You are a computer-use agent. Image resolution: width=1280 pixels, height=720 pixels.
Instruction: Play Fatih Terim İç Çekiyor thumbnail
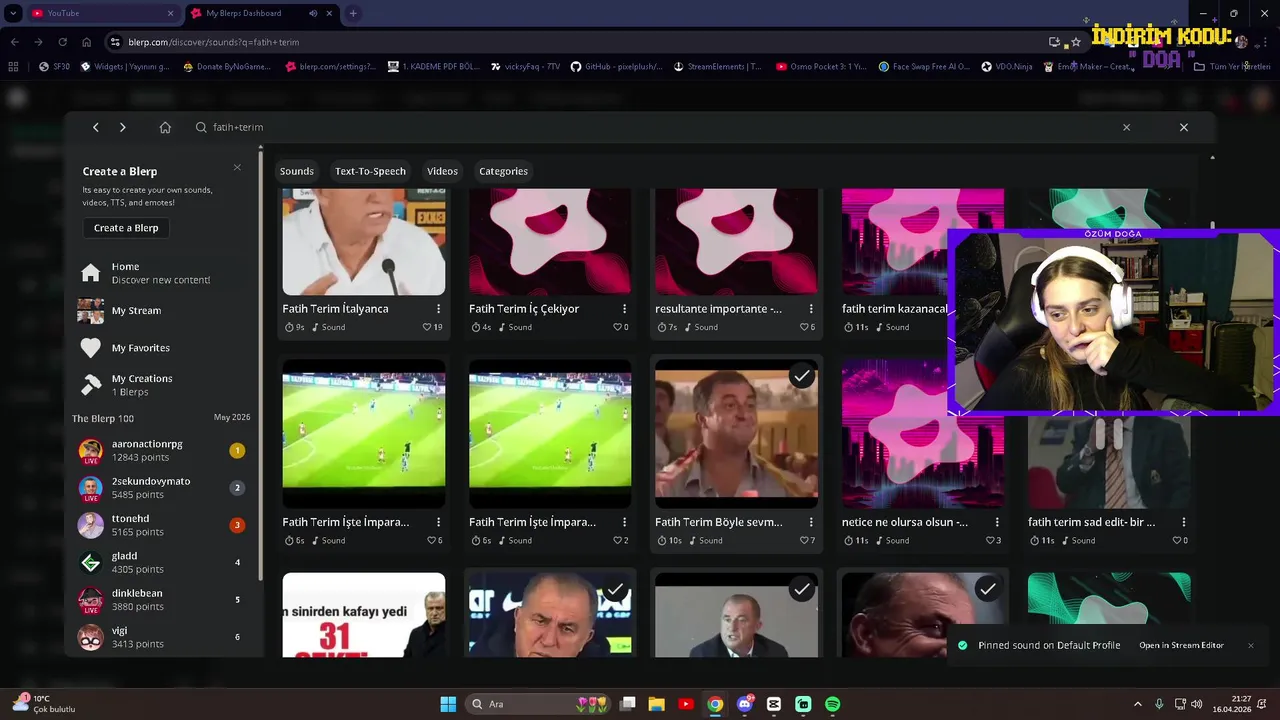(550, 242)
